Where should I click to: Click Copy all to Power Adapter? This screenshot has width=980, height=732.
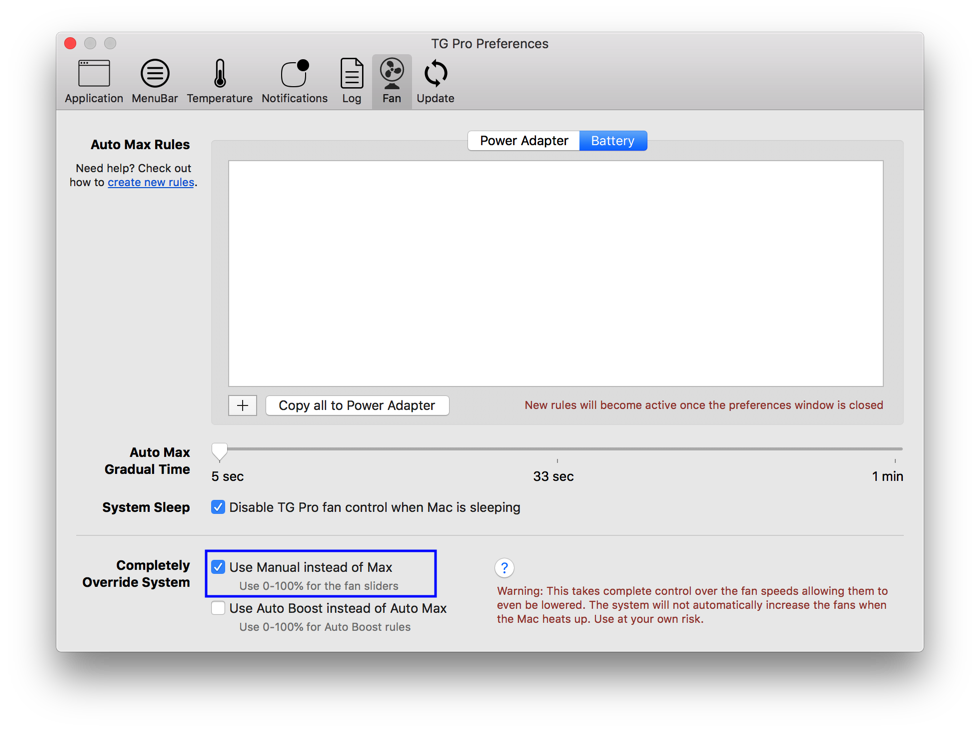click(357, 406)
